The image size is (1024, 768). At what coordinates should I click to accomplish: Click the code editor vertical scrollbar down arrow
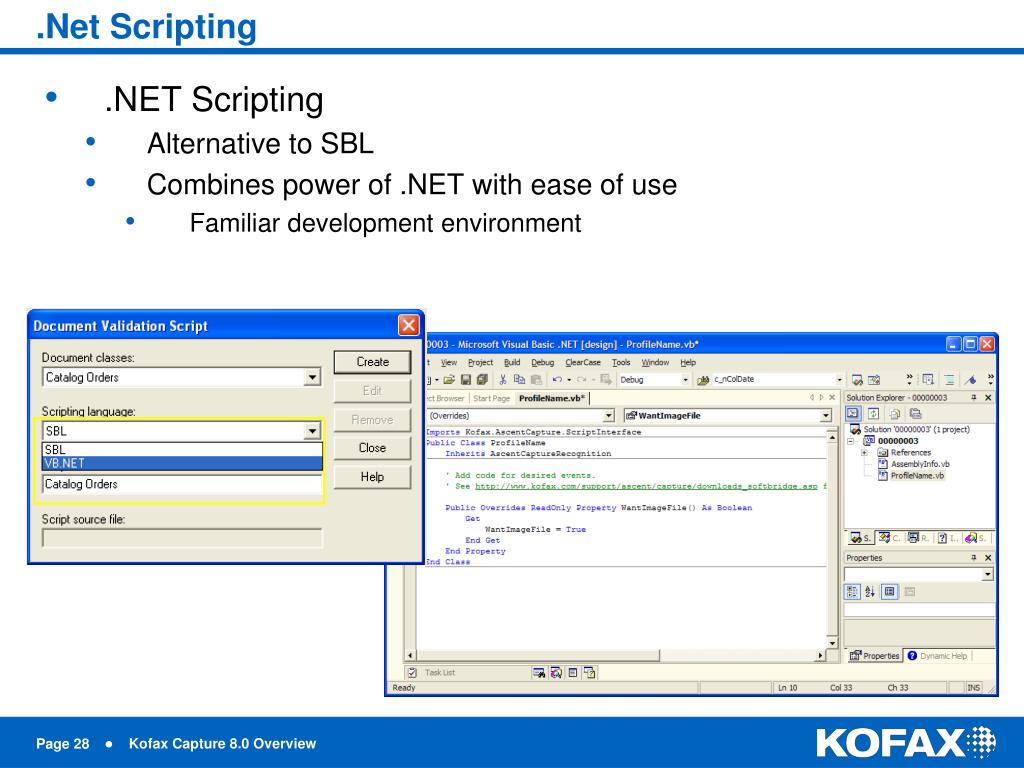tap(832, 643)
